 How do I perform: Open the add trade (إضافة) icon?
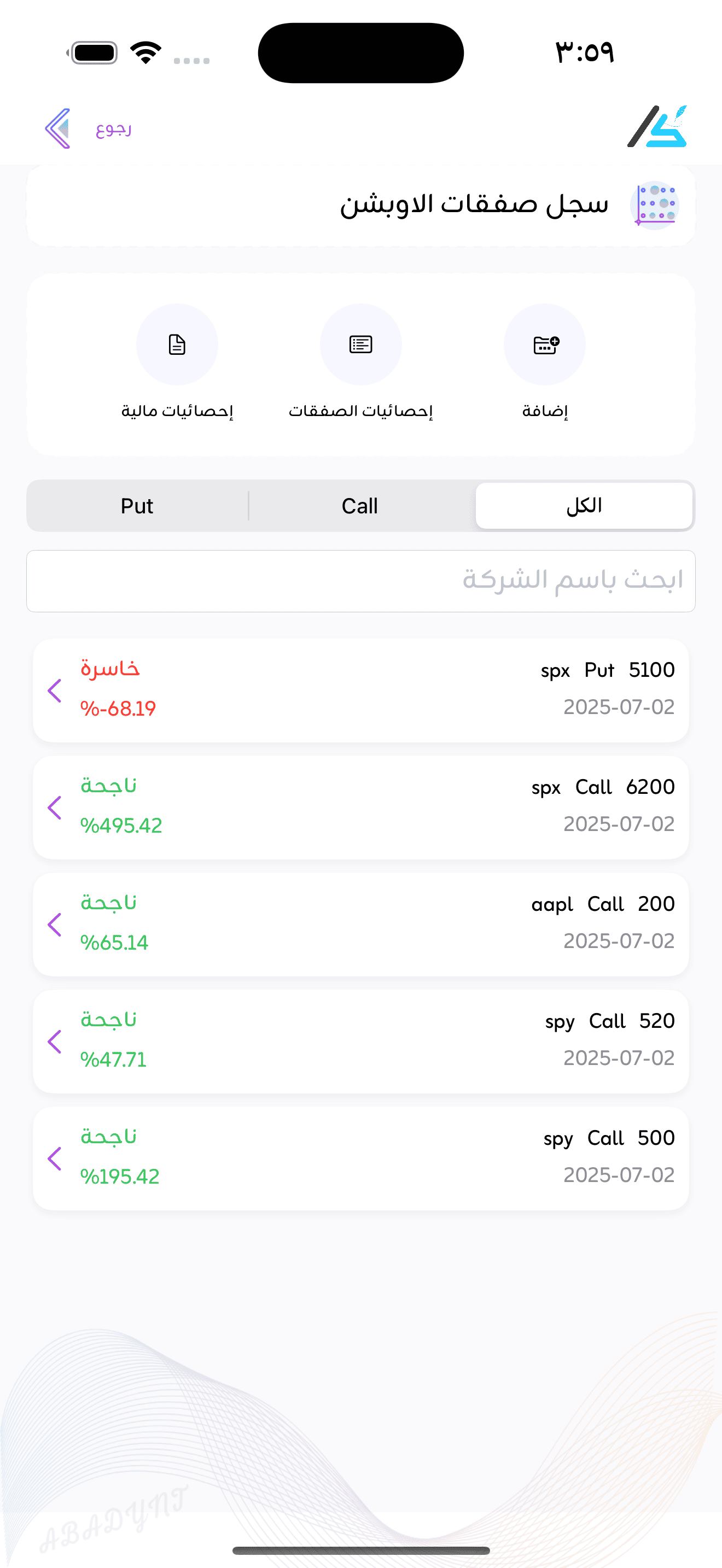544,344
